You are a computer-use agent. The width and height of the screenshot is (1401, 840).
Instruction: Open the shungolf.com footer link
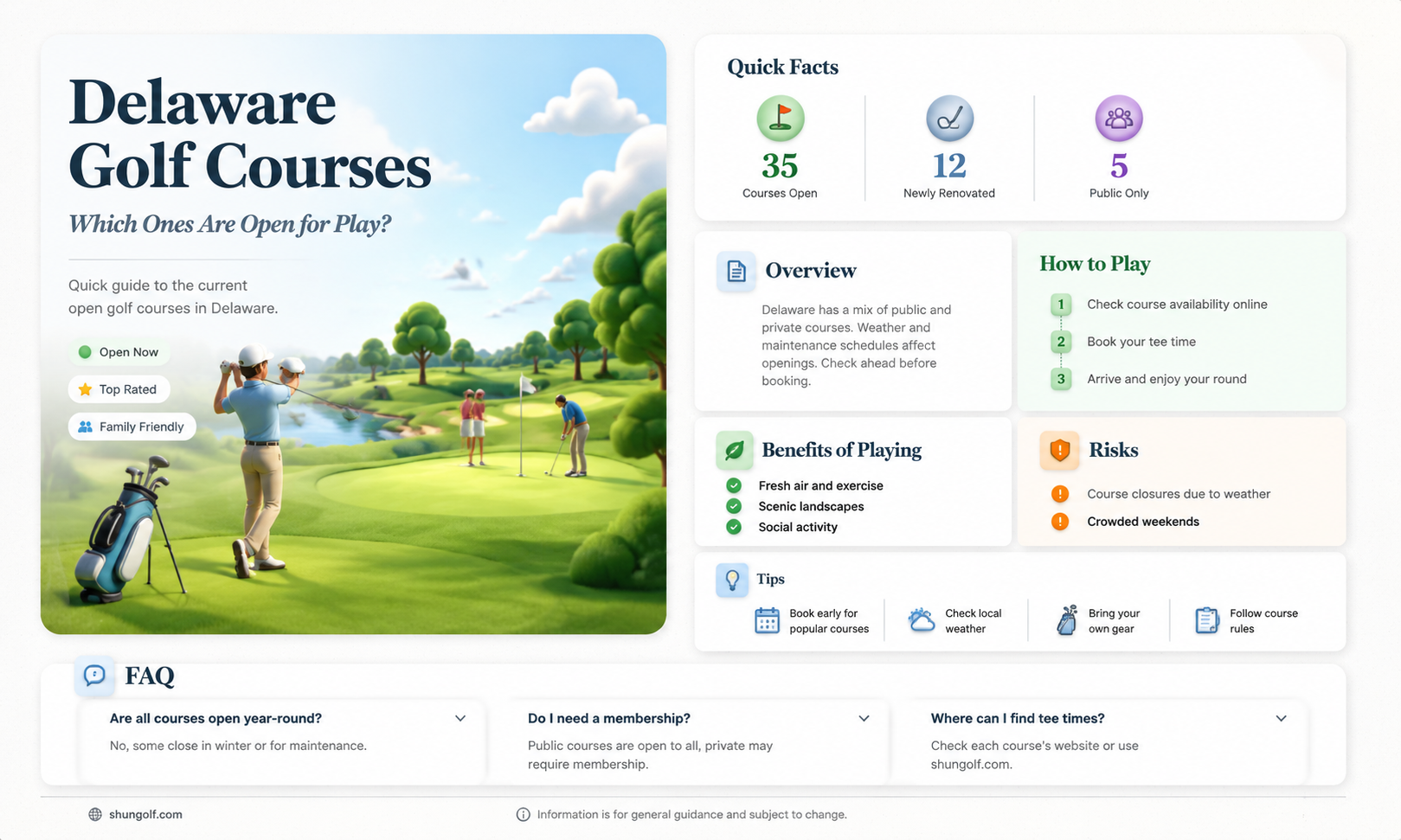point(145,814)
